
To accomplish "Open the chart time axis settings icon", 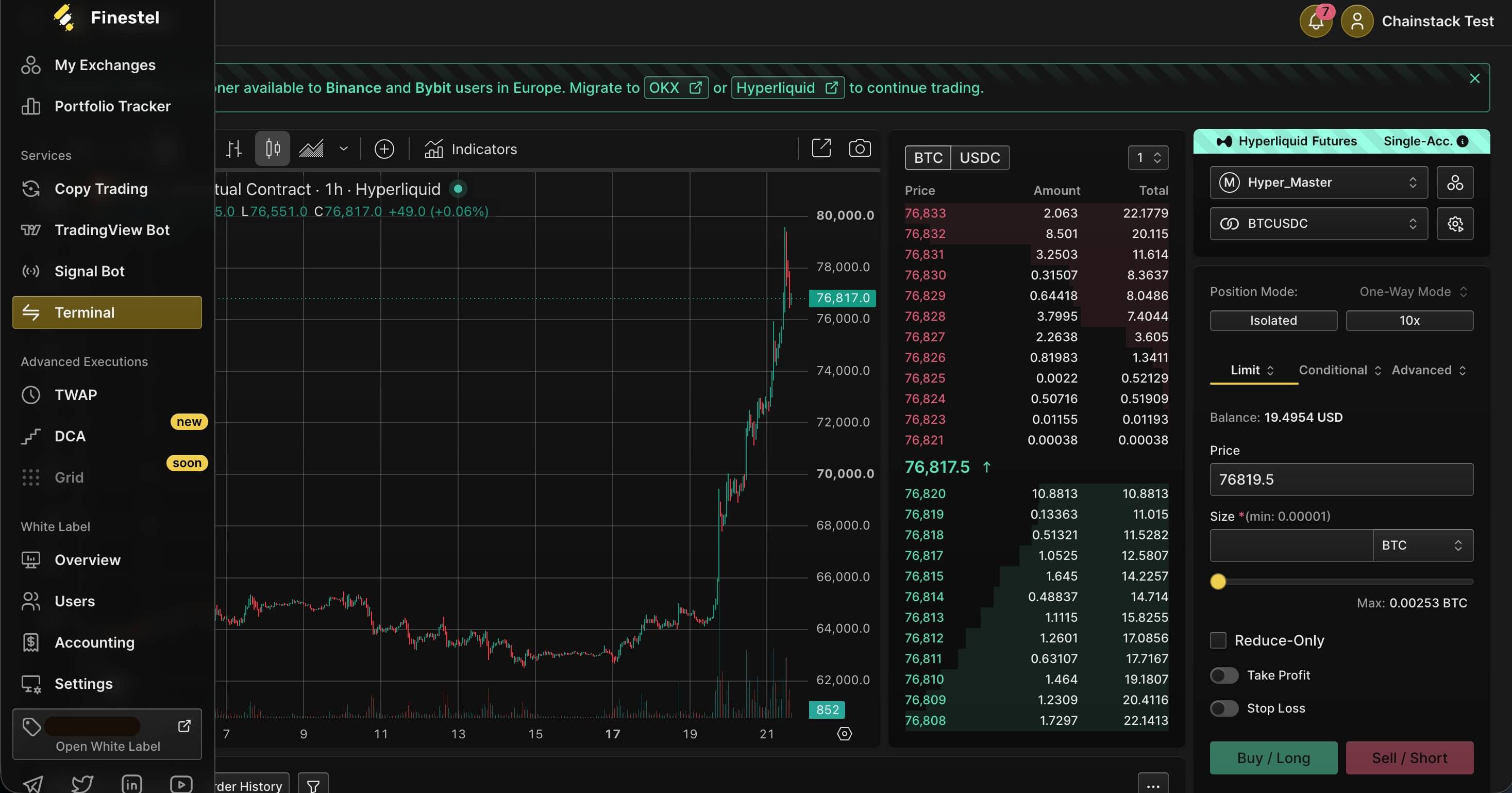I will [x=844, y=734].
